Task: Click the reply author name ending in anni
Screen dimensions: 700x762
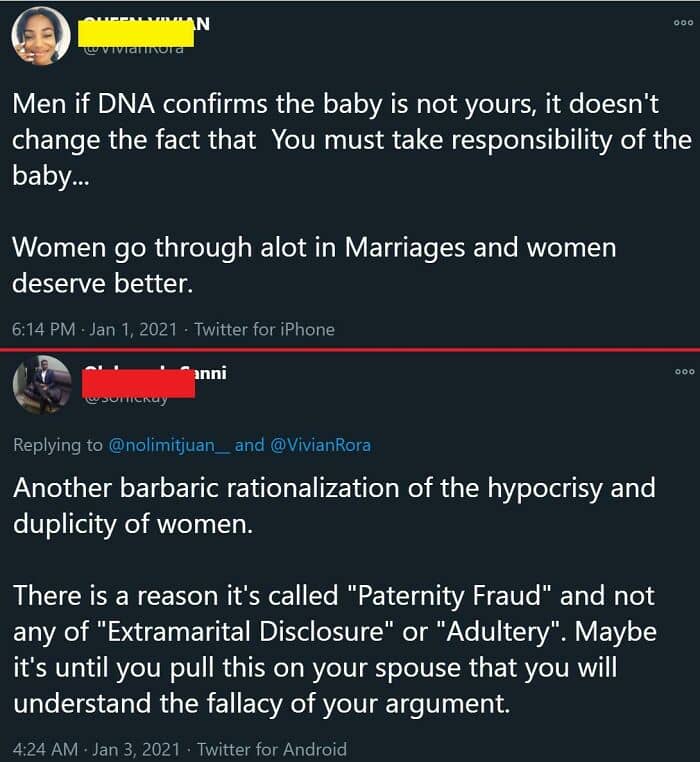Action: pyautogui.click(x=156, y=373)
